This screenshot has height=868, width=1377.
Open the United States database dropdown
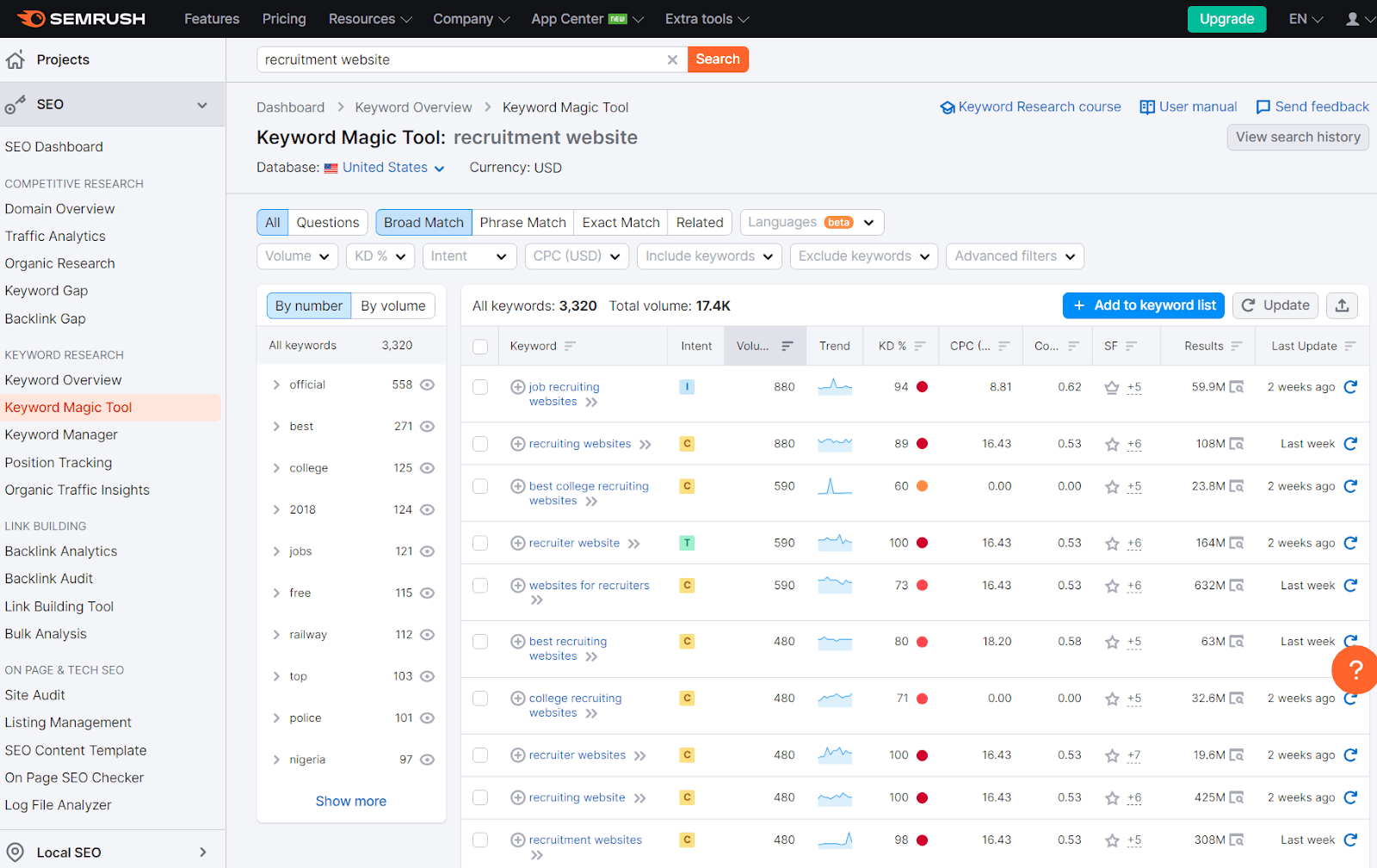coord(384,168)
